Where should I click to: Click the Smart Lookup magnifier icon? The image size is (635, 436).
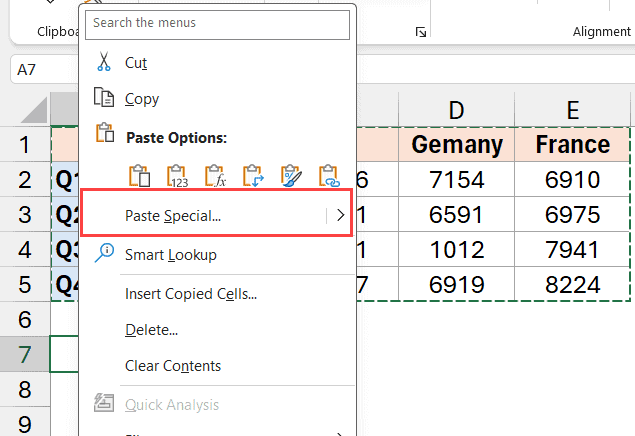point(103,254)
